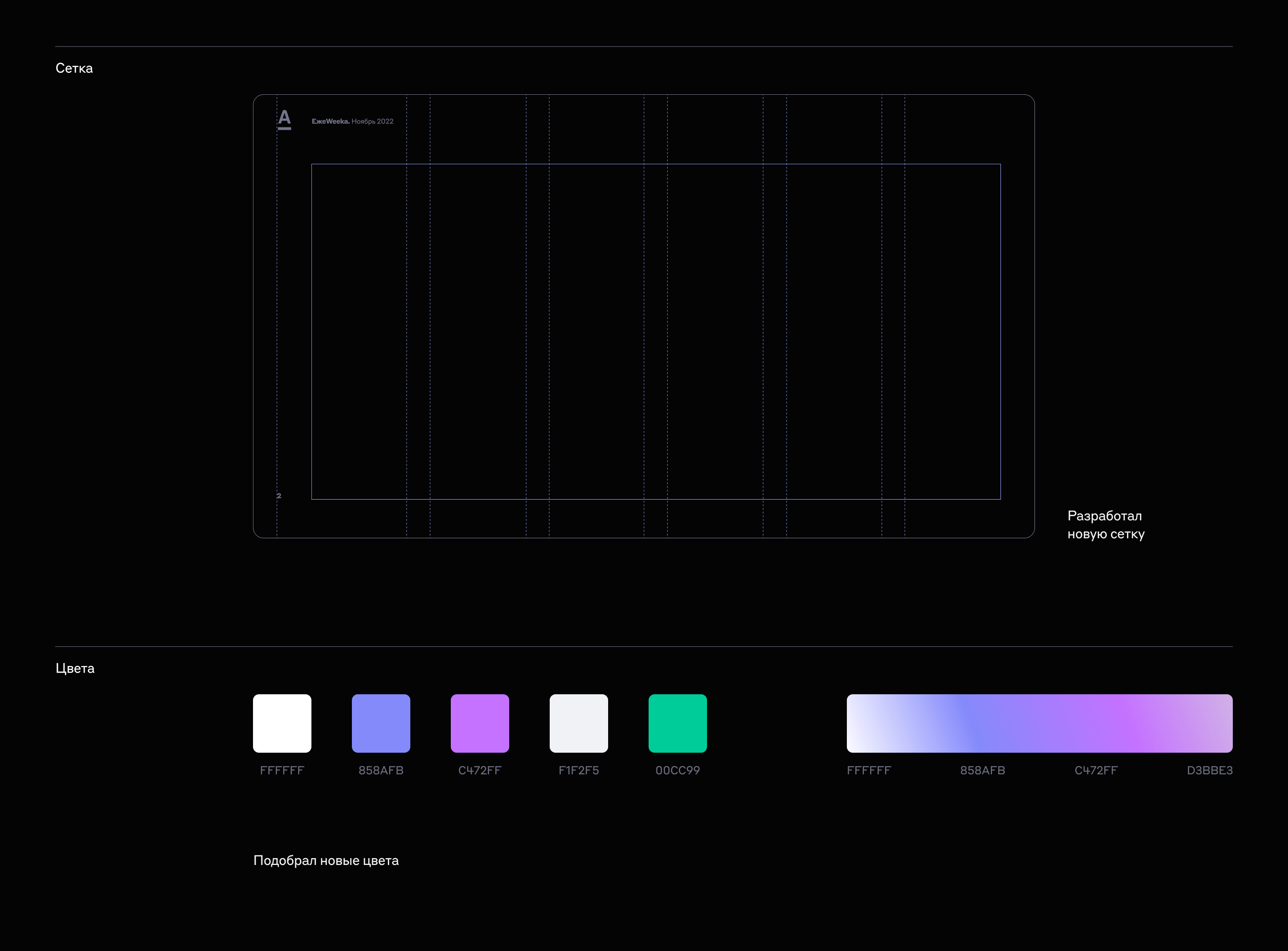The height and width of the screenshot is (951, 1288).
Task: Choose the light gray F1F2F5 swatch
Action: point(578,723)
